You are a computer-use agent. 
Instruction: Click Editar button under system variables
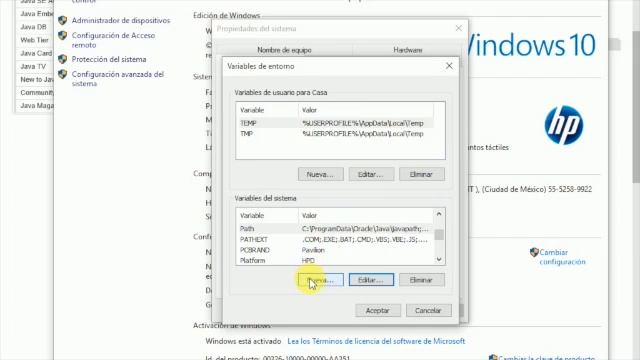pyautogui.click(x=371, y=280)
